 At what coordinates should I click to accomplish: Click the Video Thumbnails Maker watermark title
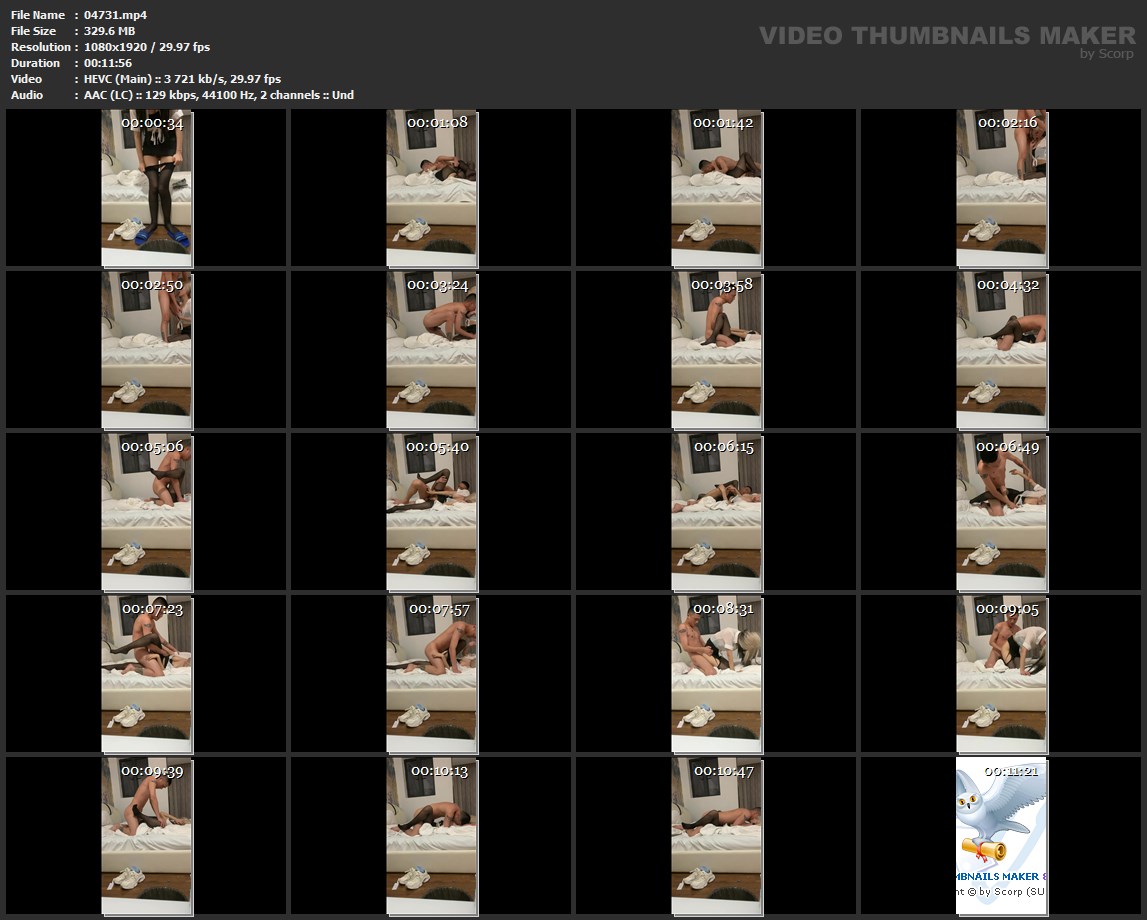(x=946, y=35)
